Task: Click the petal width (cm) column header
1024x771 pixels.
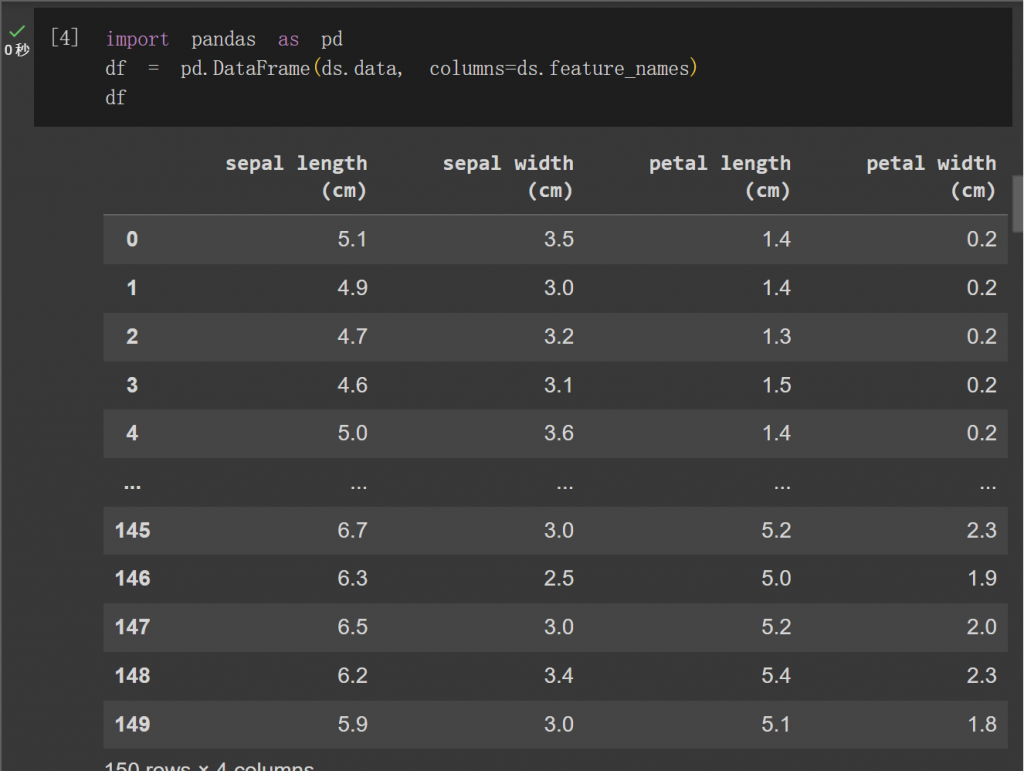Action: (931, 176)
